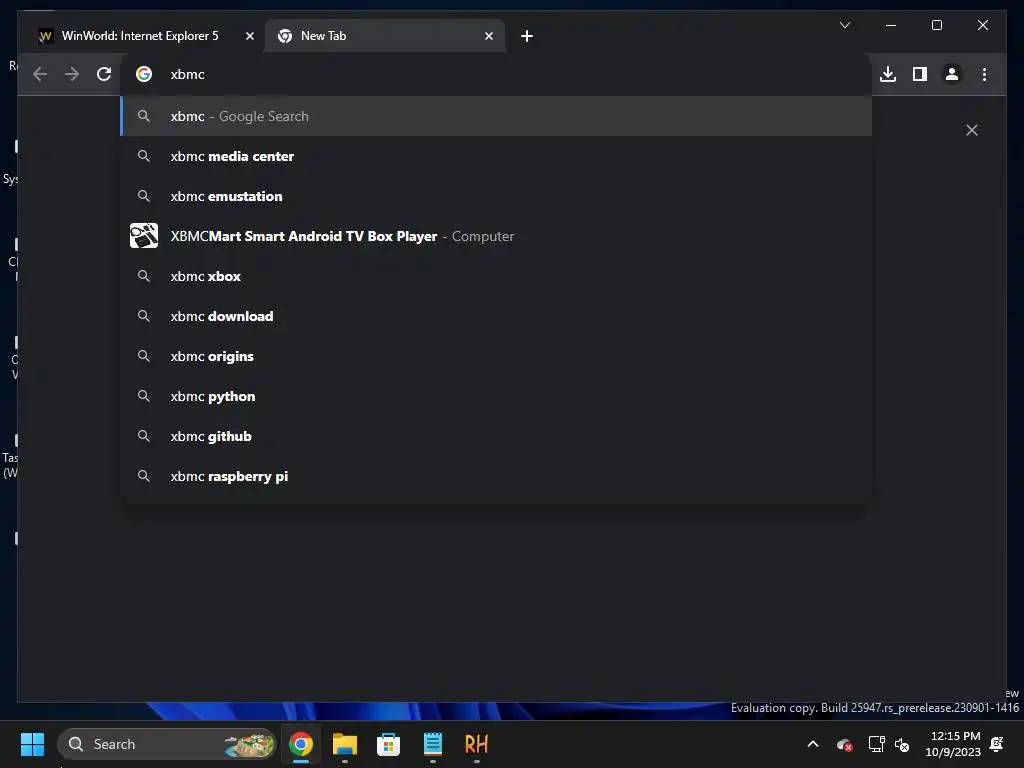Show hidden system tray icons
The width and height of the screenshot is (1024, 768).
pyautogui.click(x=812, y=744)
